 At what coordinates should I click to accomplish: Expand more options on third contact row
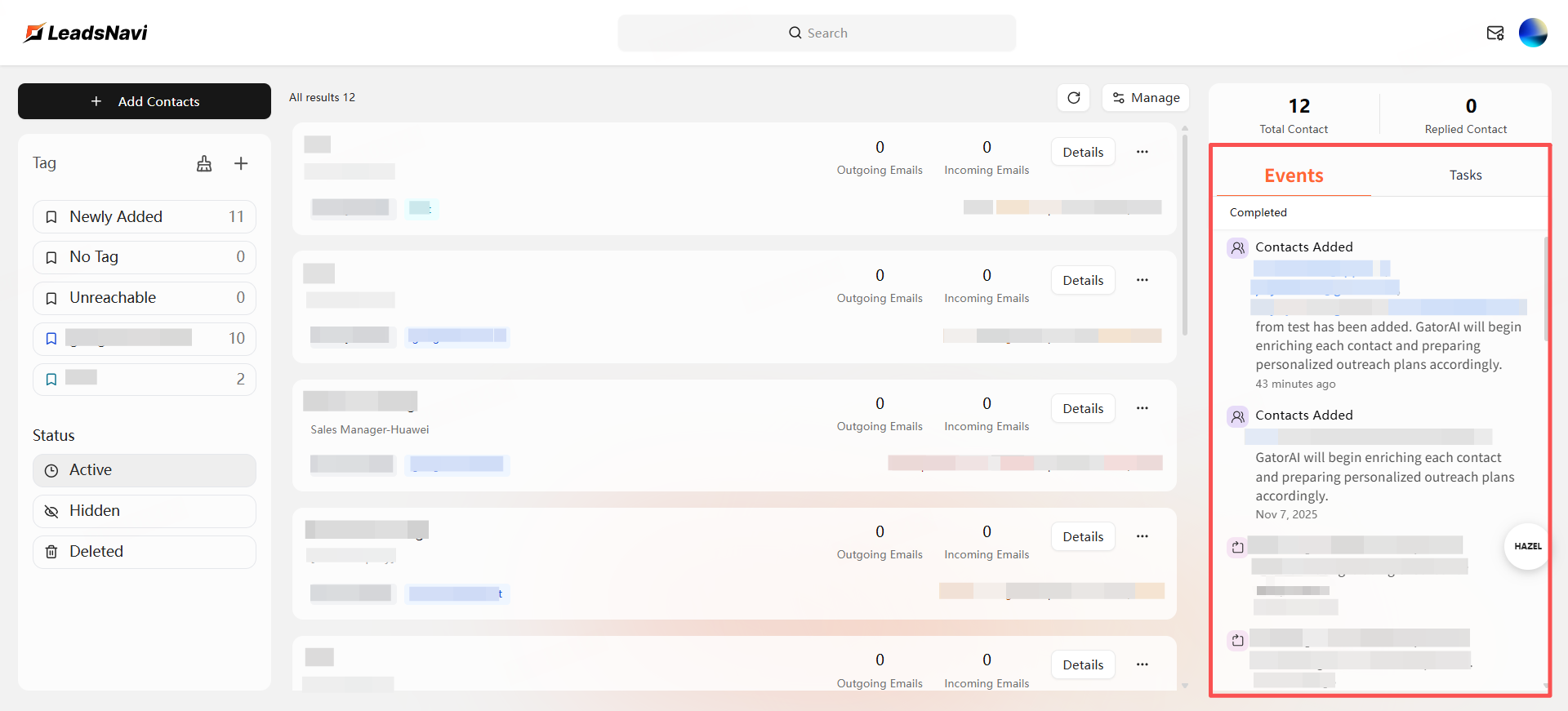(1142, 408)
